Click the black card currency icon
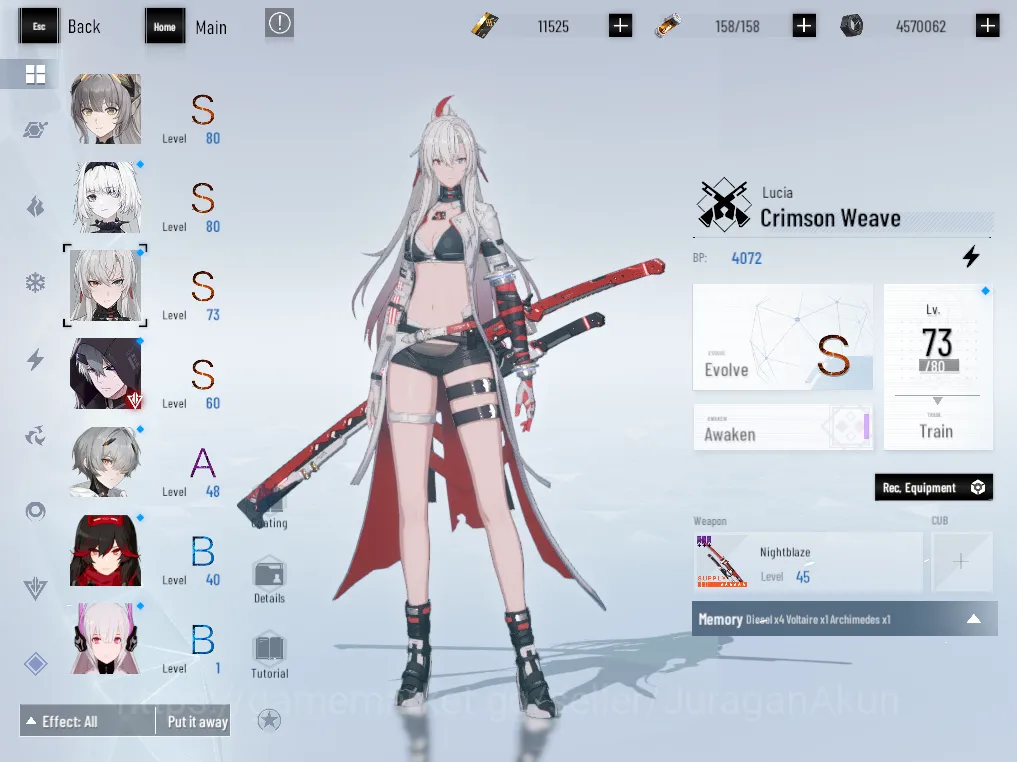Screen dimensions: 1017x762 [485, 26]
